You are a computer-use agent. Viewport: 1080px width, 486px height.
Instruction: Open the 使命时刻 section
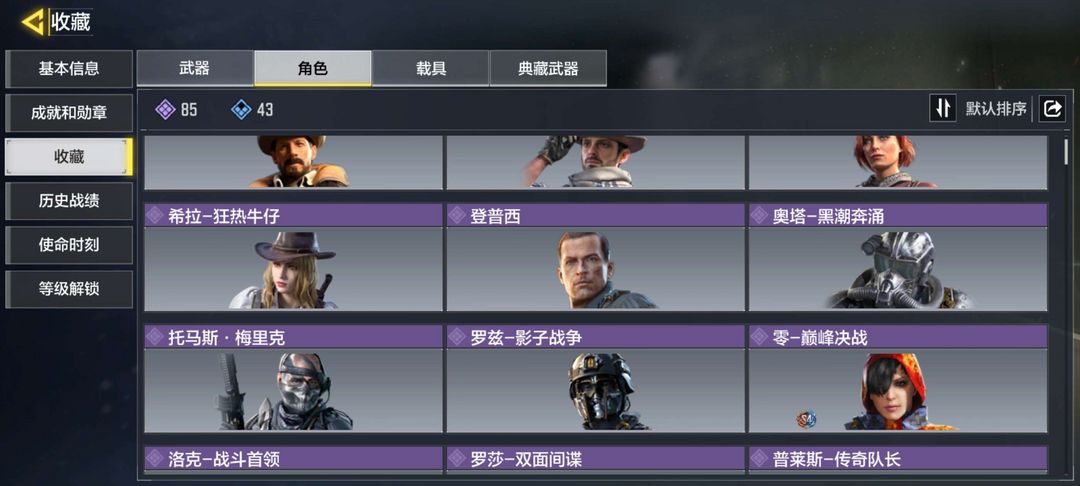[x=69, y=245]
